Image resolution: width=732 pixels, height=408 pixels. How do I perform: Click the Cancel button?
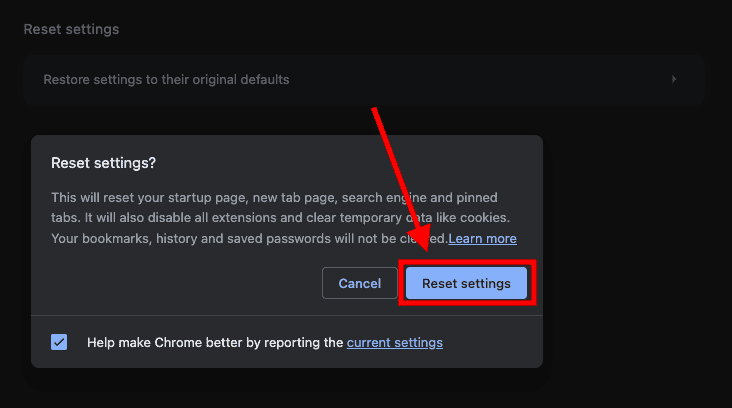pyautogui.click(x=360, y=283)
